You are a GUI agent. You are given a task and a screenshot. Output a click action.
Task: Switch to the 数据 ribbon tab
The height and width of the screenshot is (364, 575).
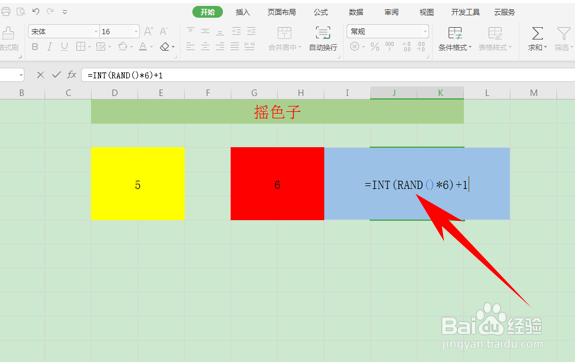[356, 12]
